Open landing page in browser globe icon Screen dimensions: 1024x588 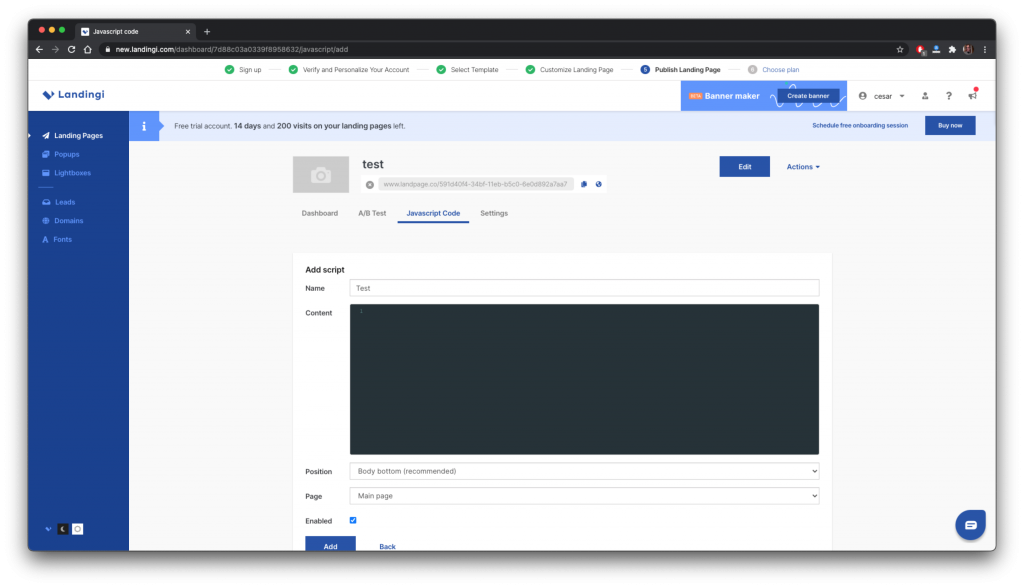point(598,184)
